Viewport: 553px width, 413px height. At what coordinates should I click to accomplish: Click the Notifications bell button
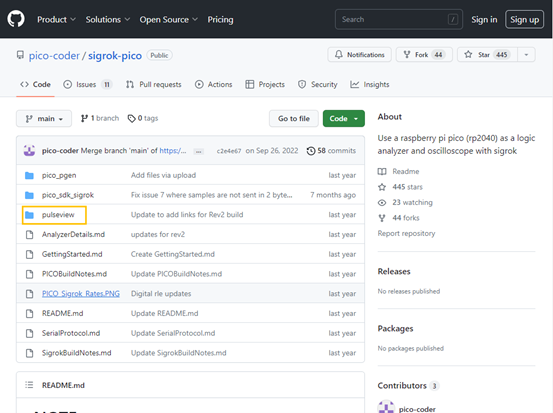pos(359,55)
